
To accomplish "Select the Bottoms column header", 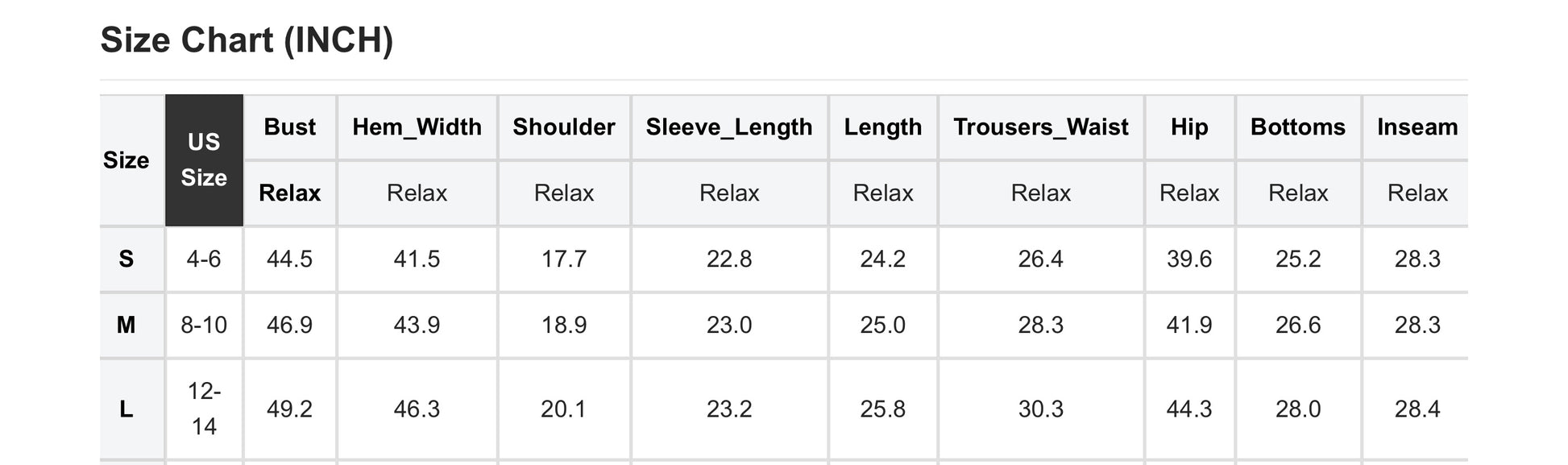I will 1297,127.
